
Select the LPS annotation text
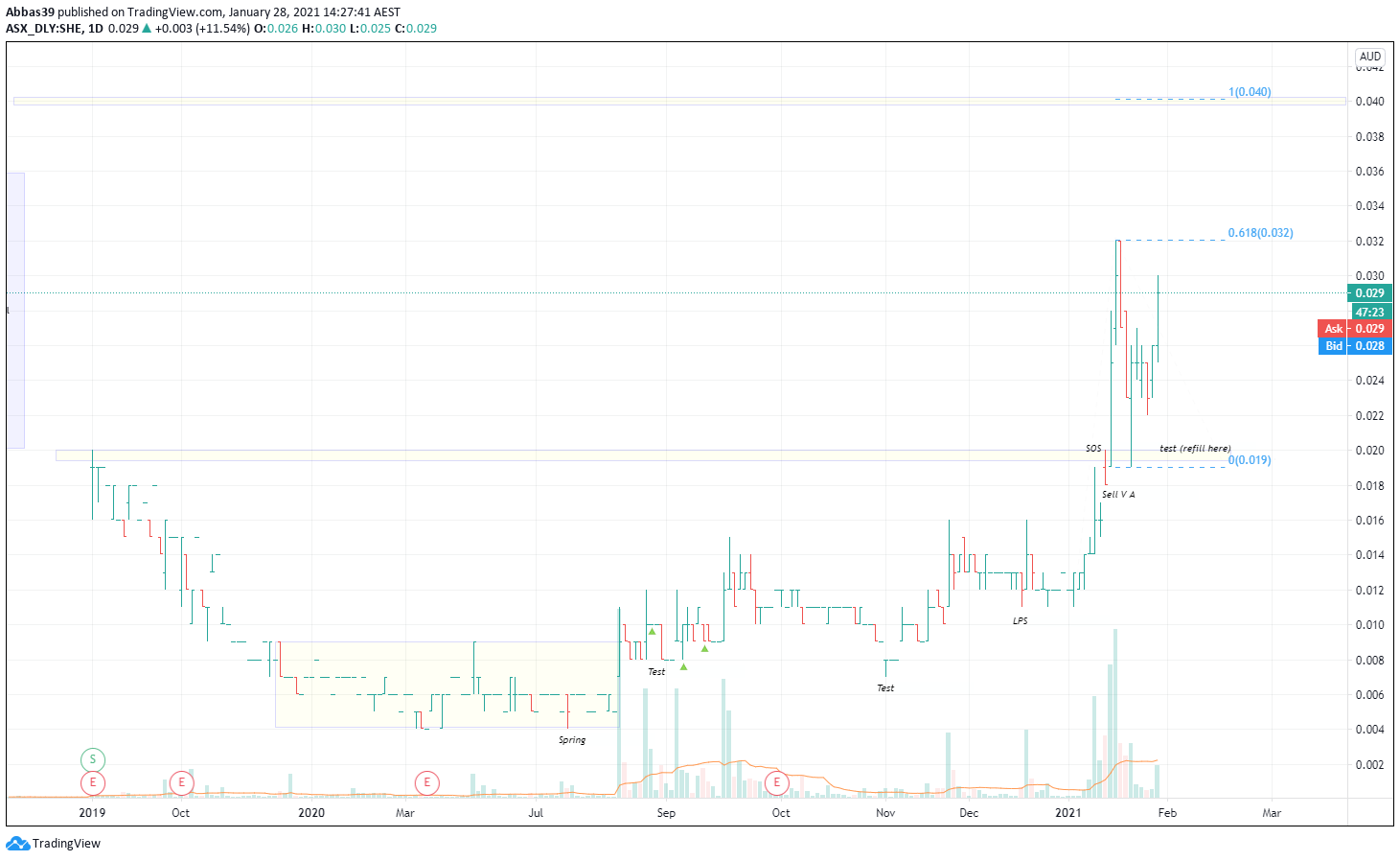pos(1021,621)
